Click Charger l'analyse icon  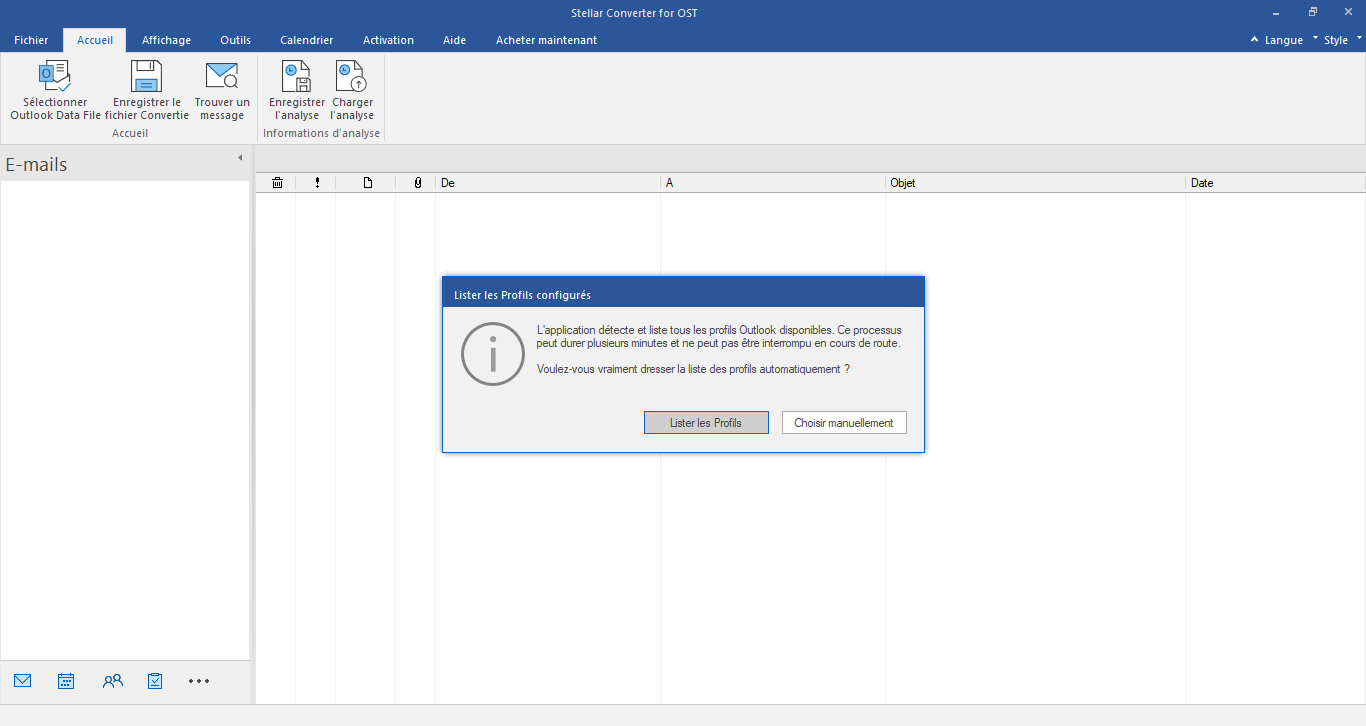coord(352,77)
